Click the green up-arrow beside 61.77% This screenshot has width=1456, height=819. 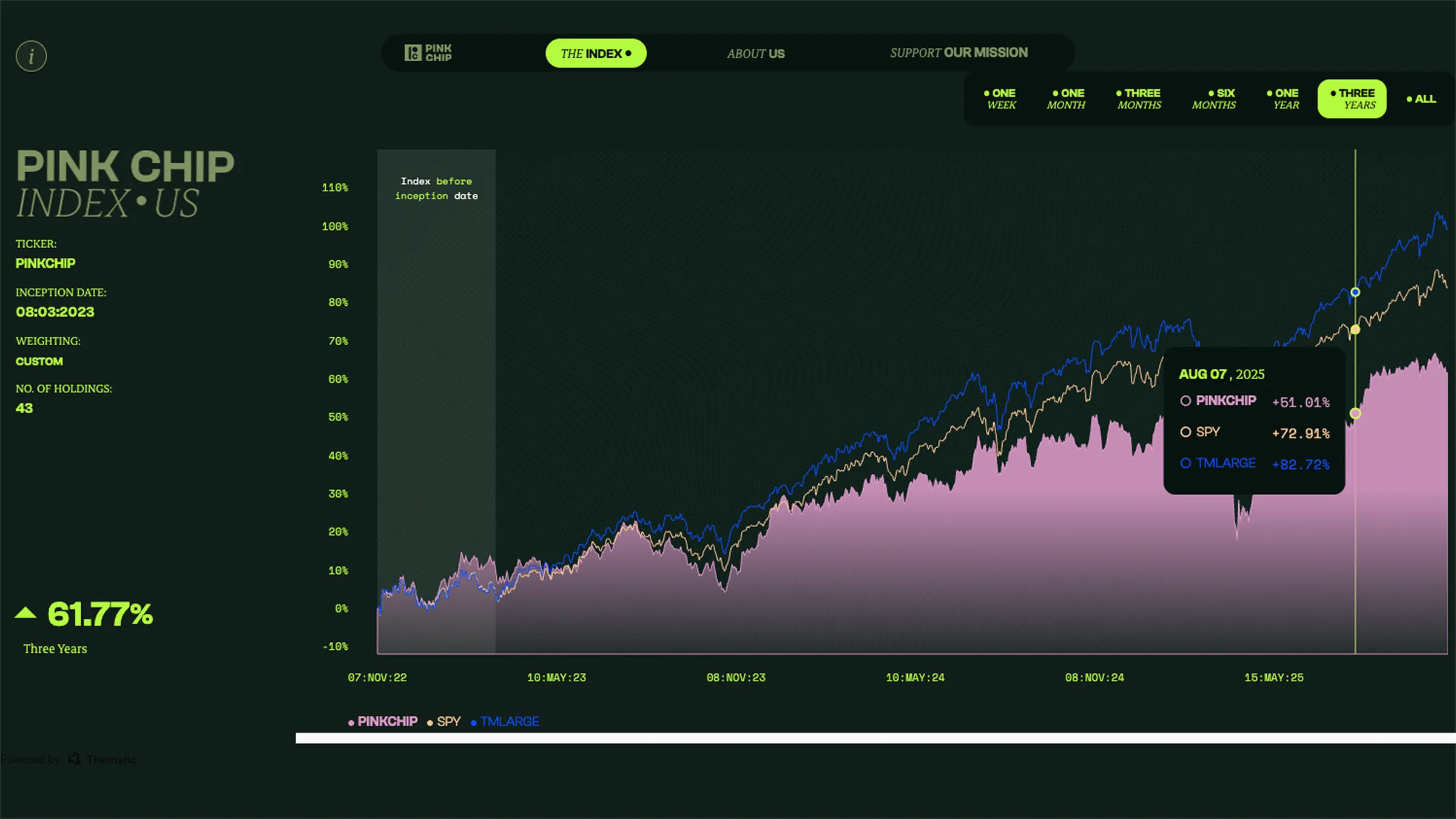pos(27,612)
